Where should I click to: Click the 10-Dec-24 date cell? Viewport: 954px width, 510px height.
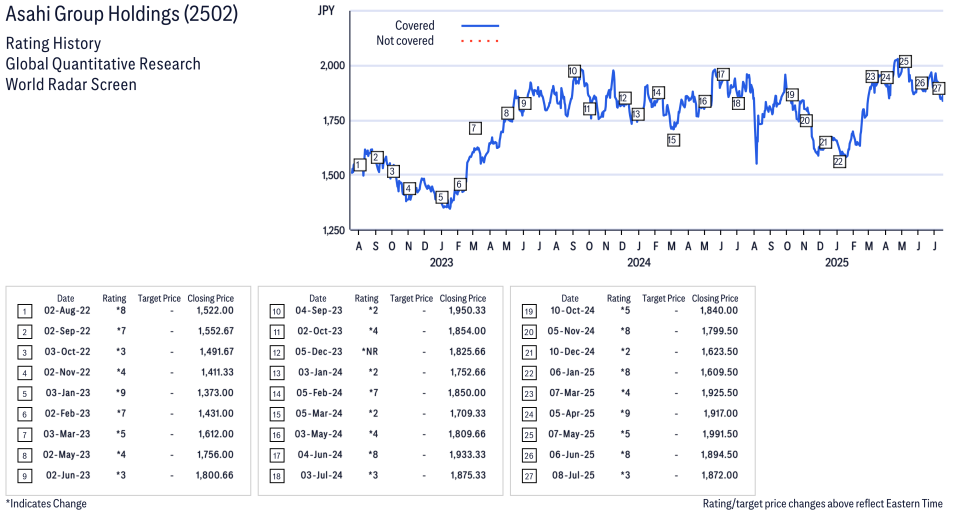coord(571,352)
